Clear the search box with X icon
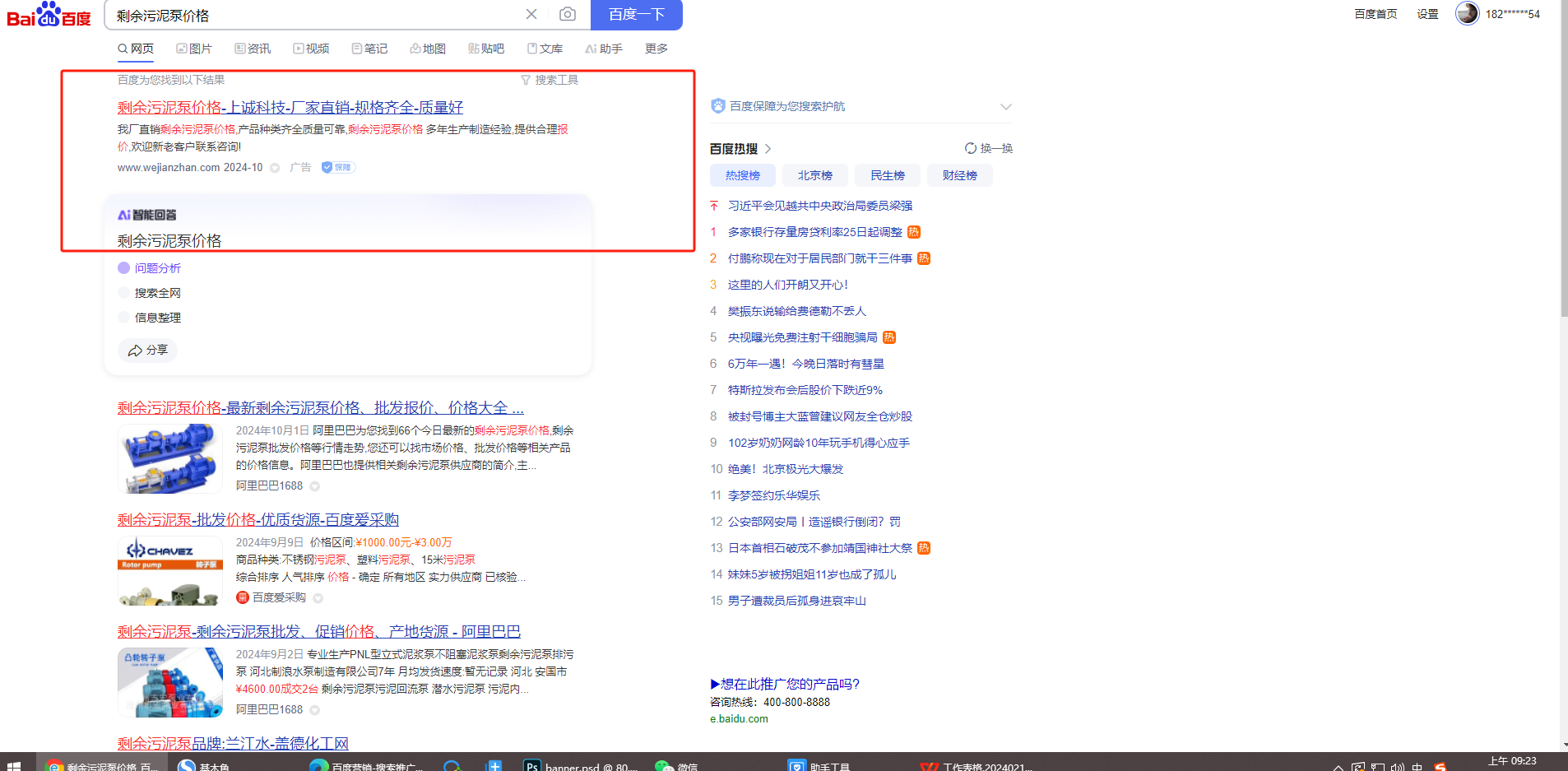The height and width of the screenshot is (771, 1568). pyautogui.click(x=531, y=14)
